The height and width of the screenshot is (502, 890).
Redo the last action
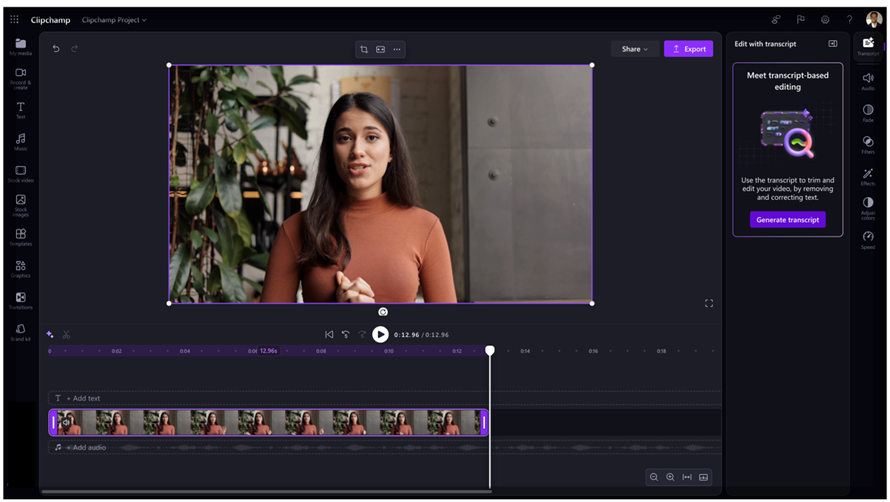pos(74,49)
